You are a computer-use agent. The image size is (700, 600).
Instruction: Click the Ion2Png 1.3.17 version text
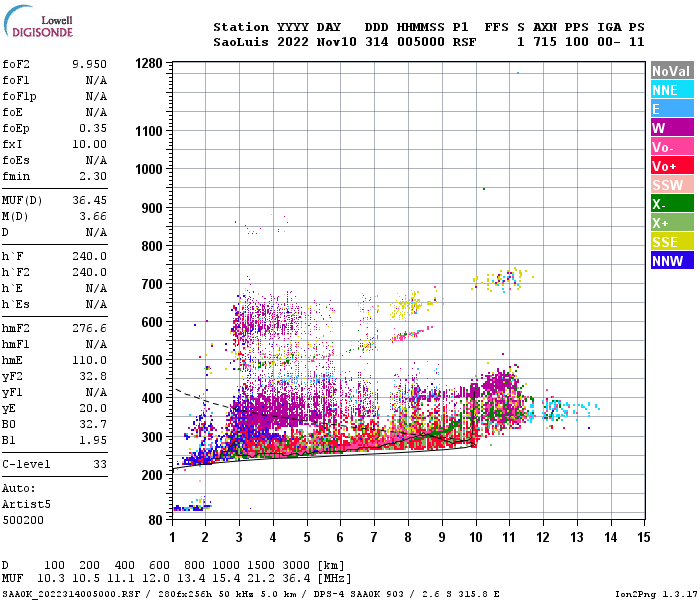pos(656,594)
